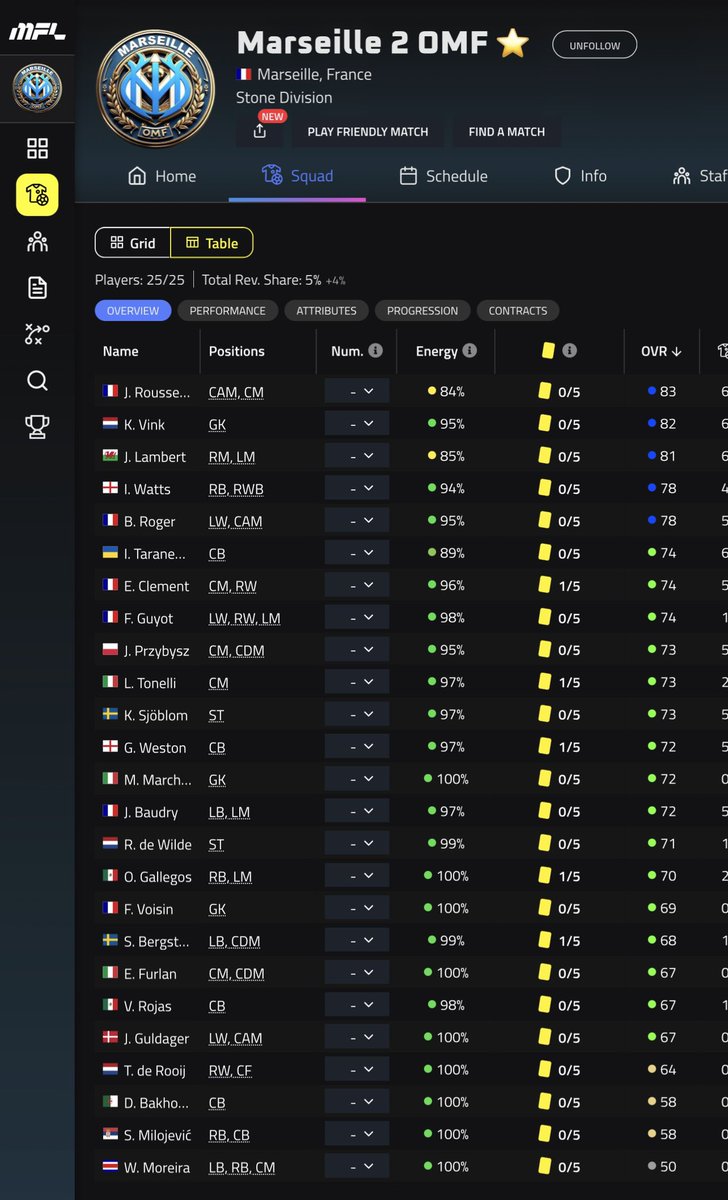Sort by the OVR column header
728x1200 pixels.
661,351
